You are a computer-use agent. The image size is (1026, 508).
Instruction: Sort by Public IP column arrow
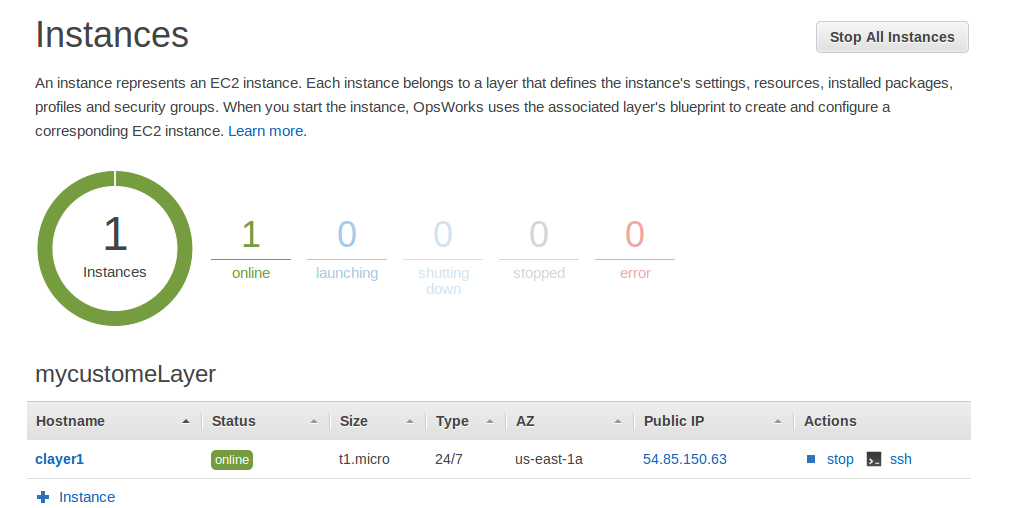778,422
